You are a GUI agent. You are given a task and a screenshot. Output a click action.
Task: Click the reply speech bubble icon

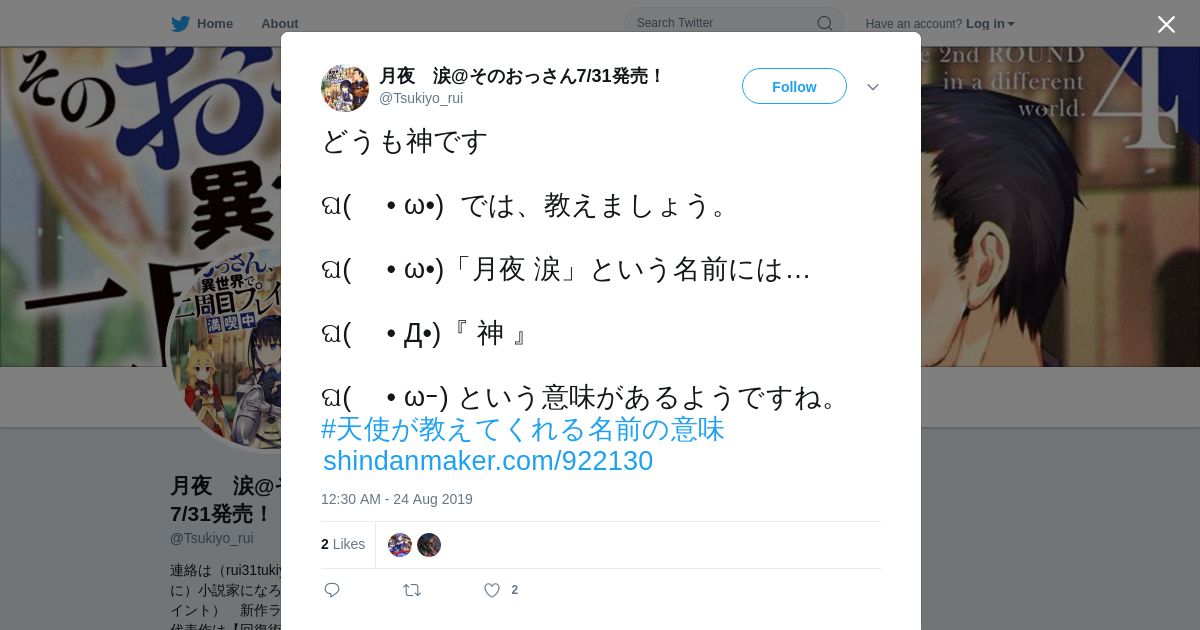[332, 590]
